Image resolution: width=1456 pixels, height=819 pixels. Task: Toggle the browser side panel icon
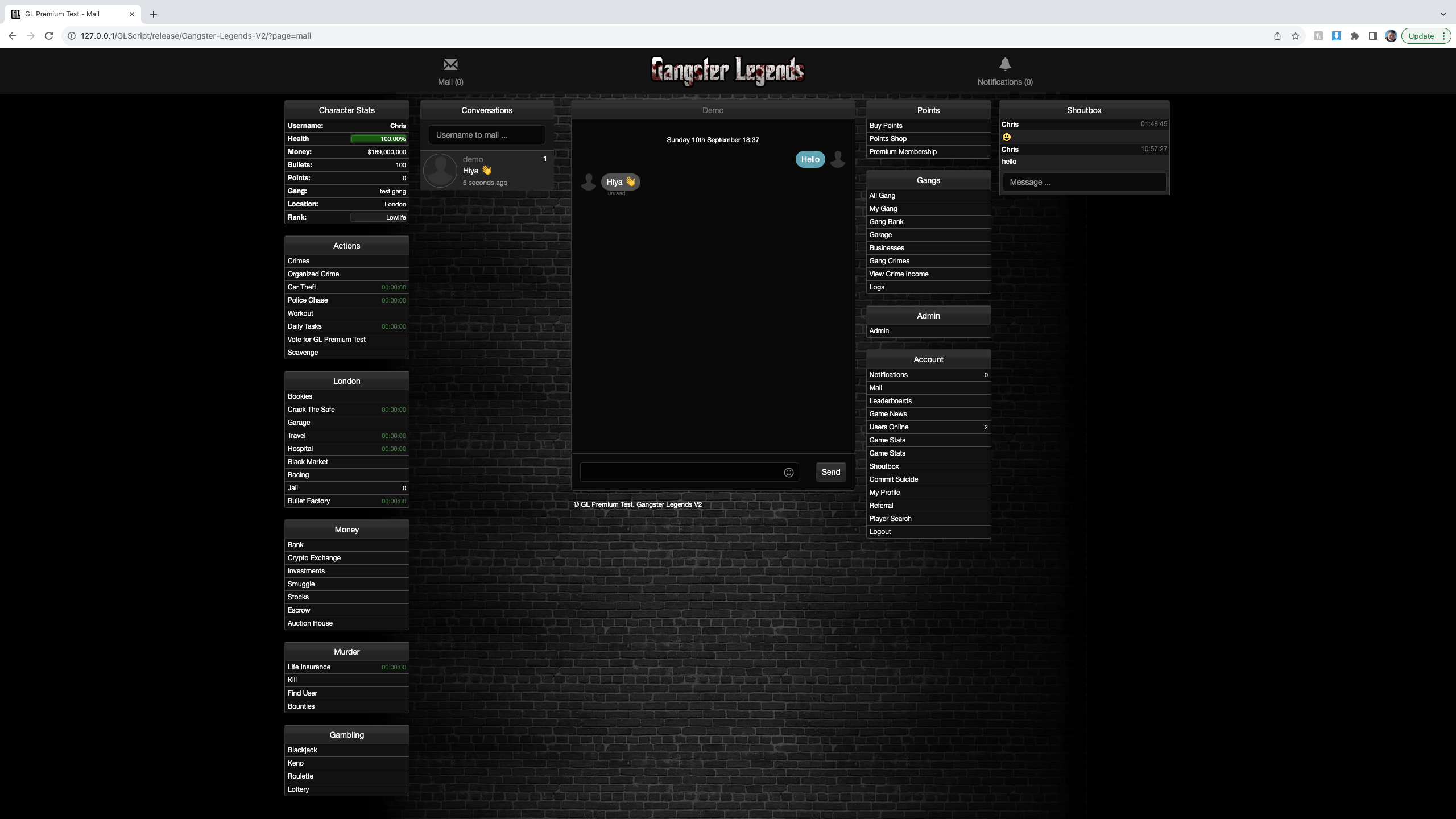pos(1372,36)
